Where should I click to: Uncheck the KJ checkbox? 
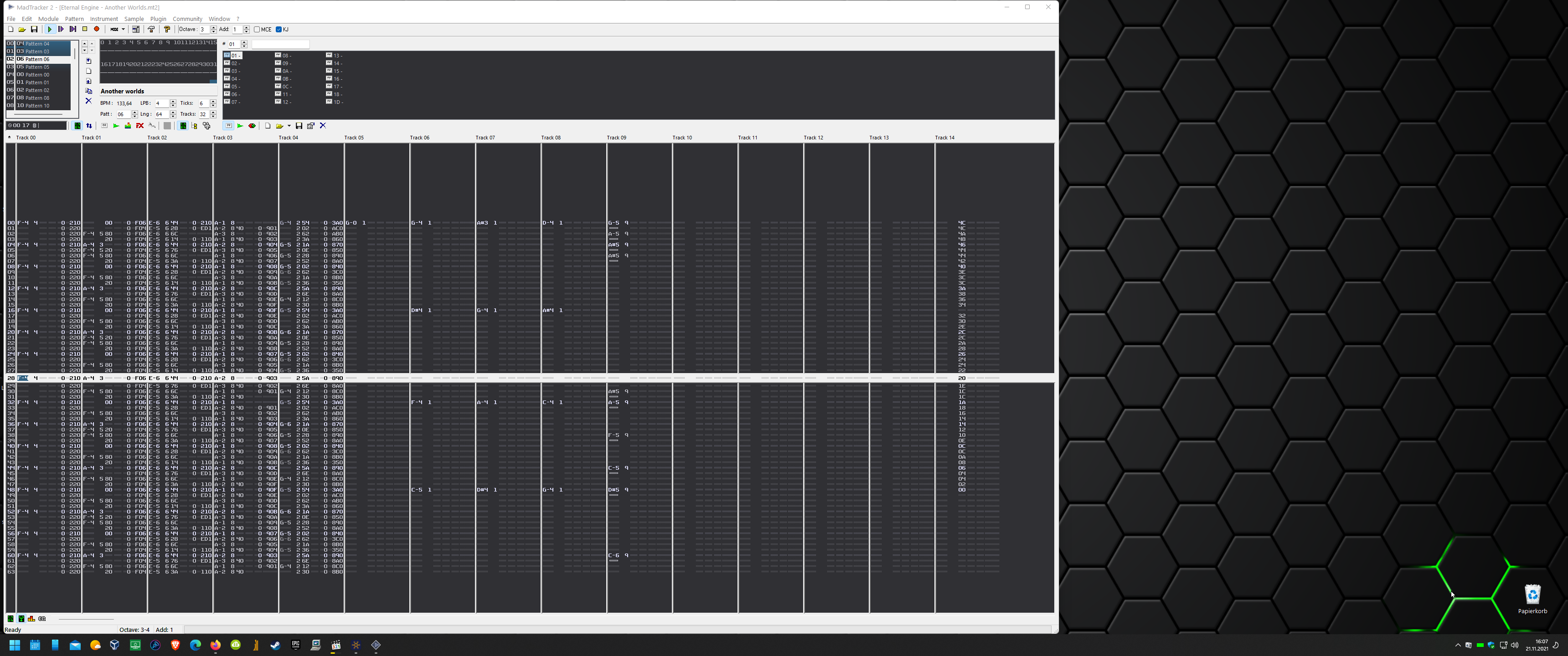(x=279, y=29)
